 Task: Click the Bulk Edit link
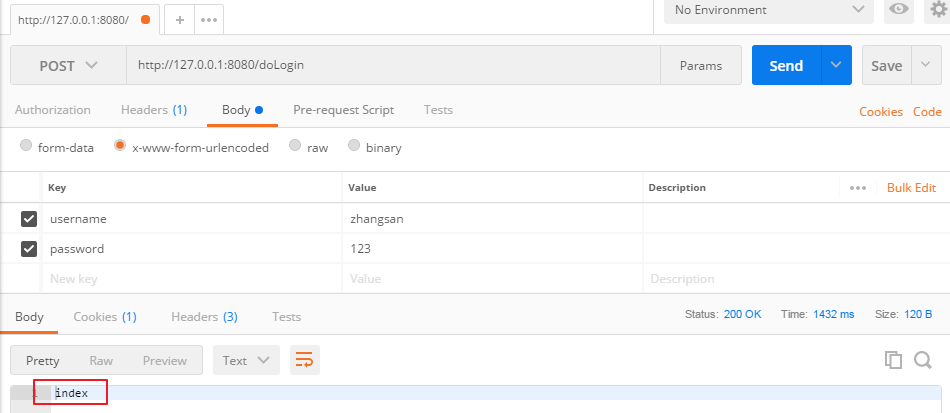pos(911,188)
